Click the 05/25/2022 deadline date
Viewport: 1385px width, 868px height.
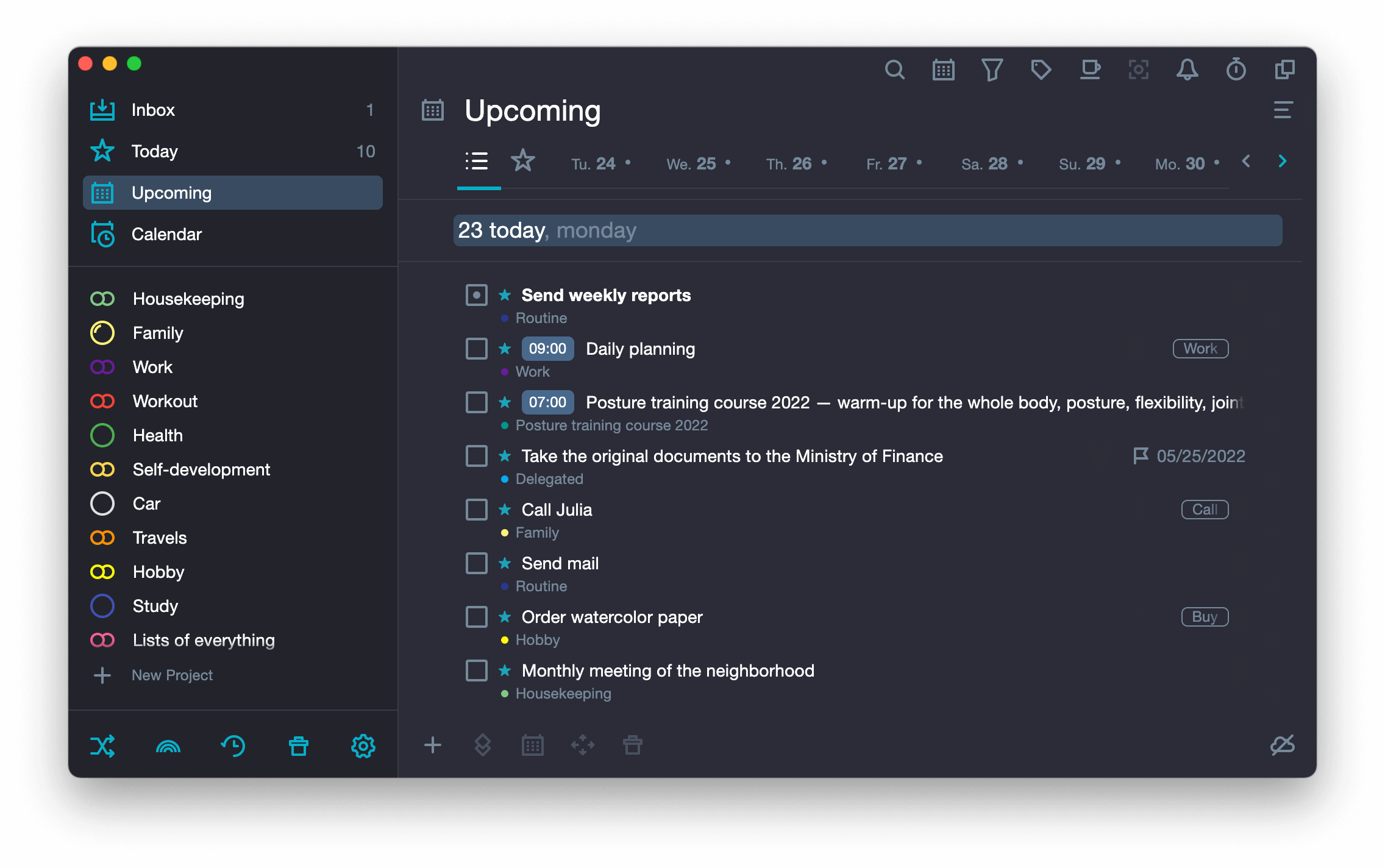[x=1201, y=456]
